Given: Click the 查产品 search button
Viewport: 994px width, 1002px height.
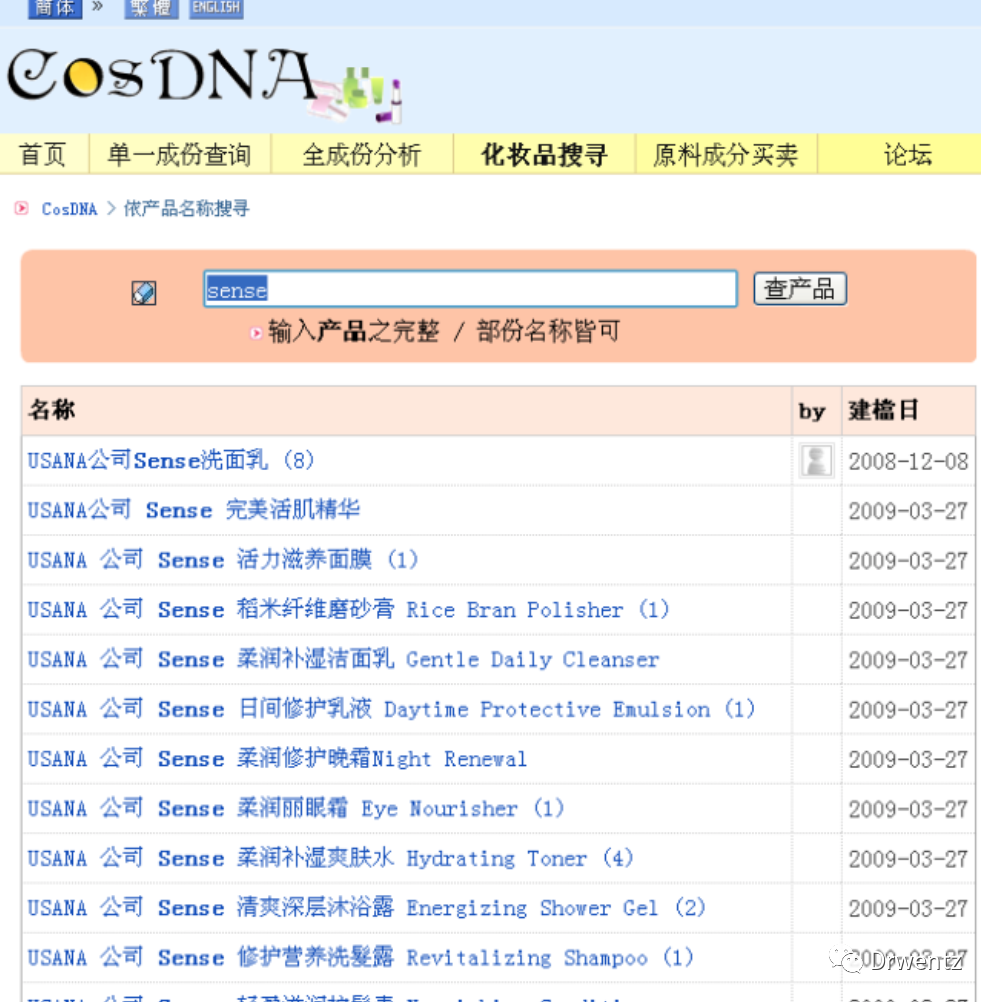Looking at the screenshot, I should tap(799, 288).
